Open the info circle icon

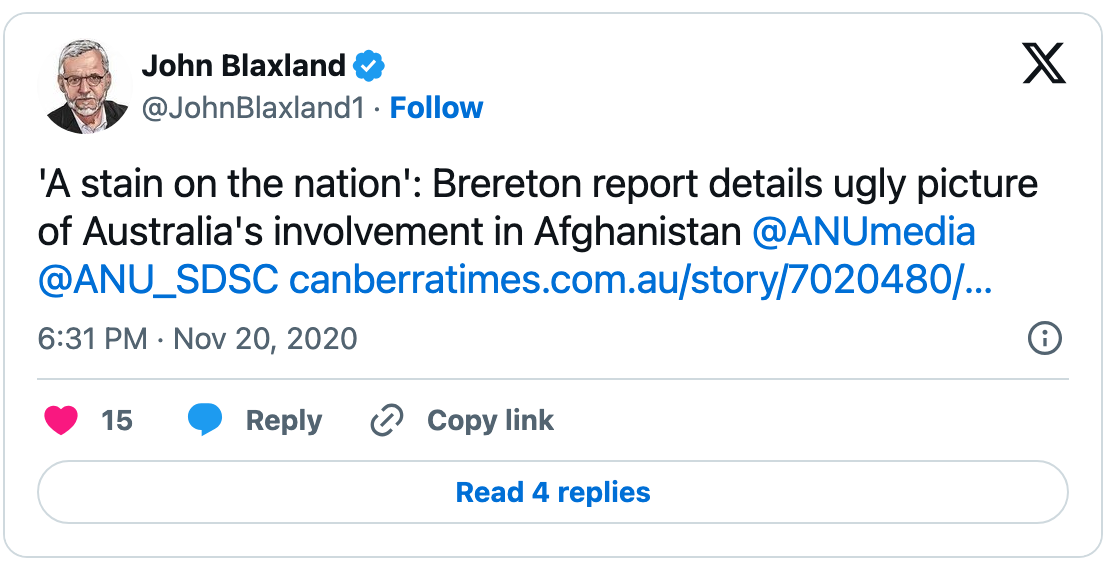pyautogui.click(x=1044, y=339)
